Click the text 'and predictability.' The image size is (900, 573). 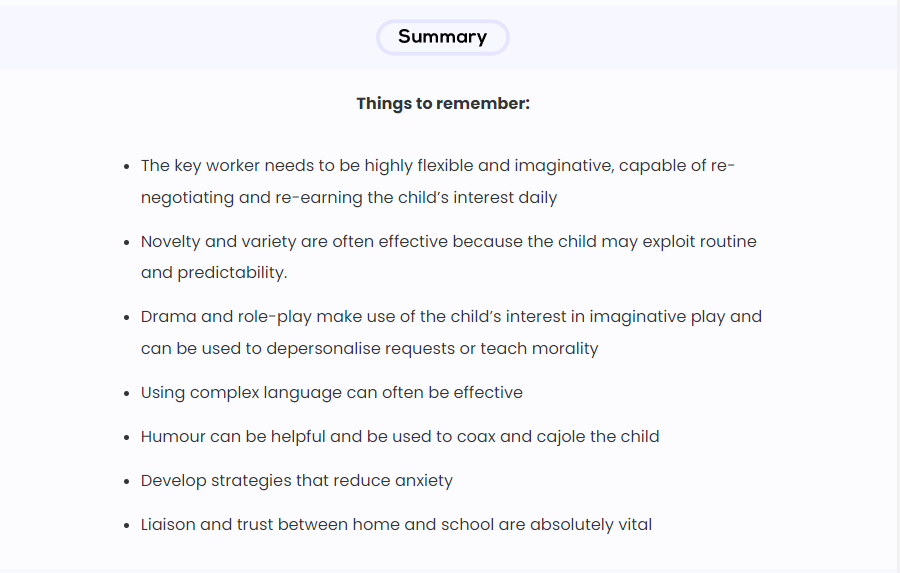[x=214, y=273]
